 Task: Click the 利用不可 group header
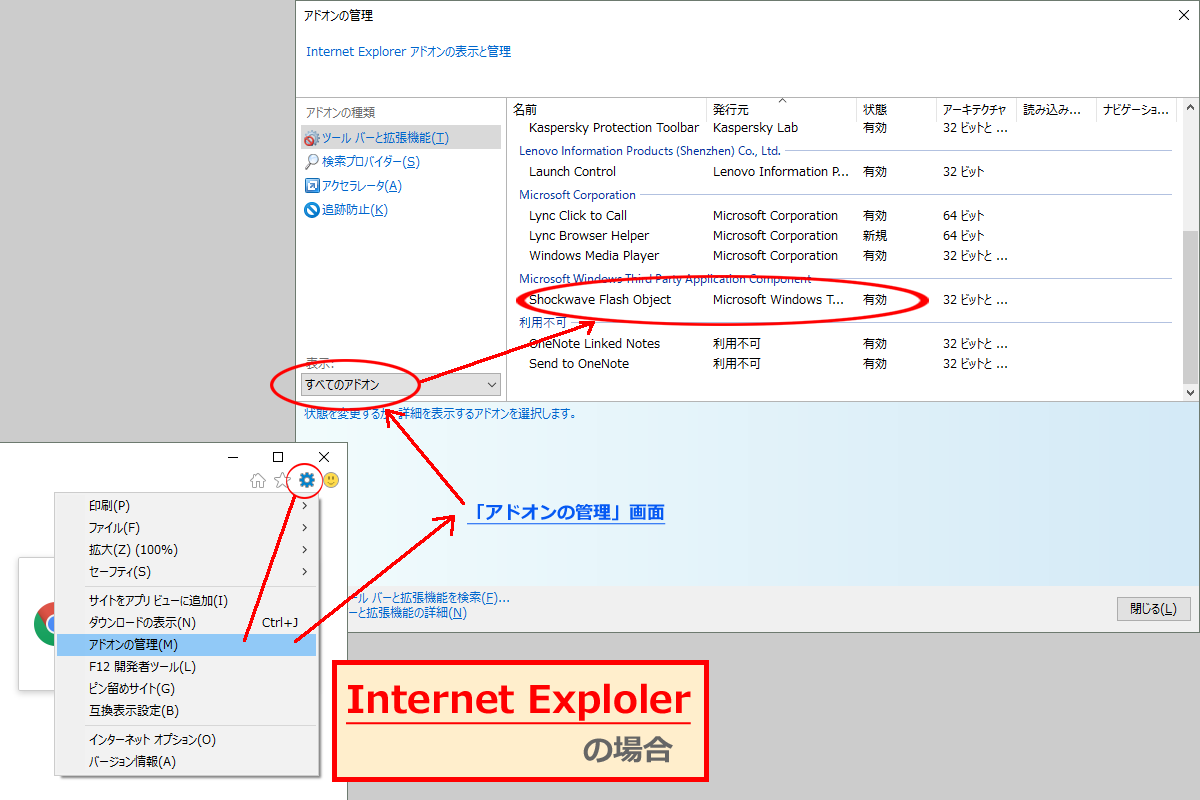542,323
